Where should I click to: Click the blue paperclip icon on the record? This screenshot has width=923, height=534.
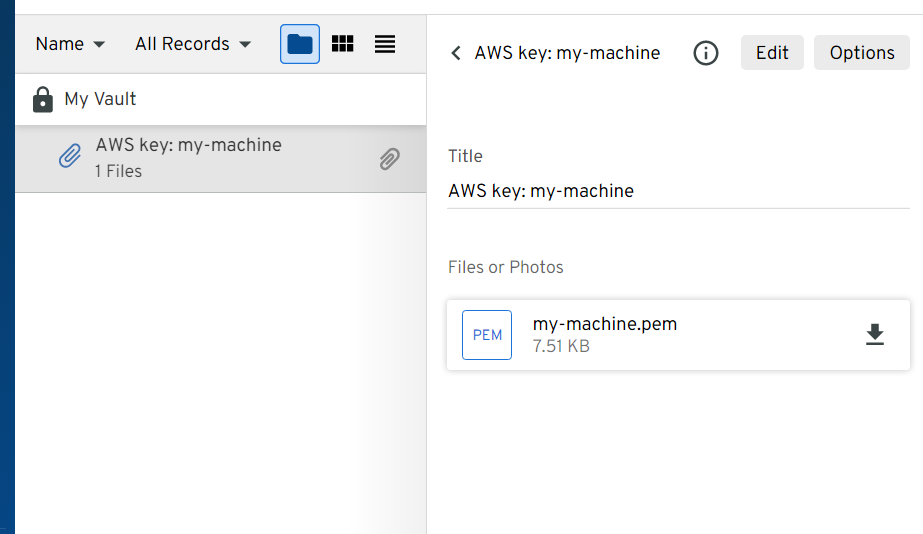[x=69, y=157]
